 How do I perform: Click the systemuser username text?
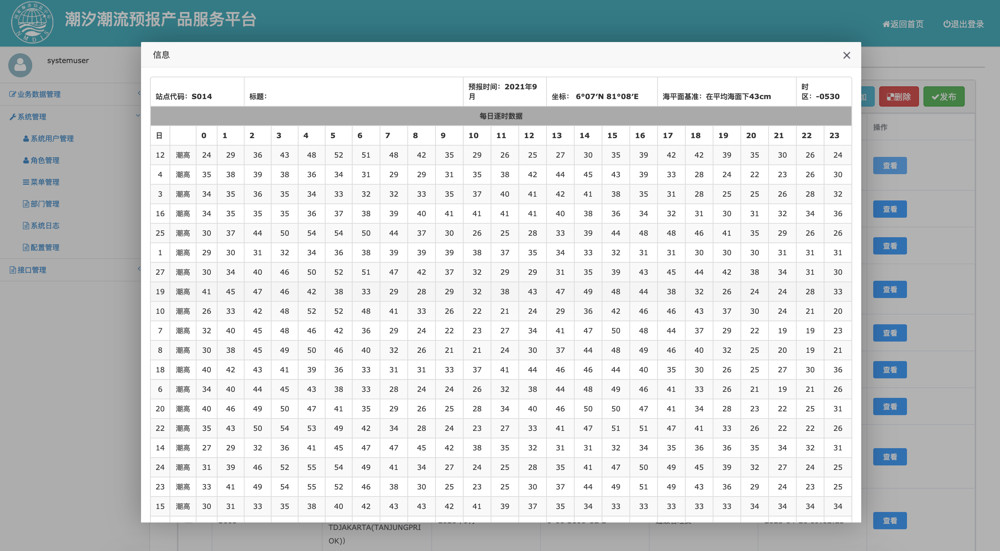[68, 61]
